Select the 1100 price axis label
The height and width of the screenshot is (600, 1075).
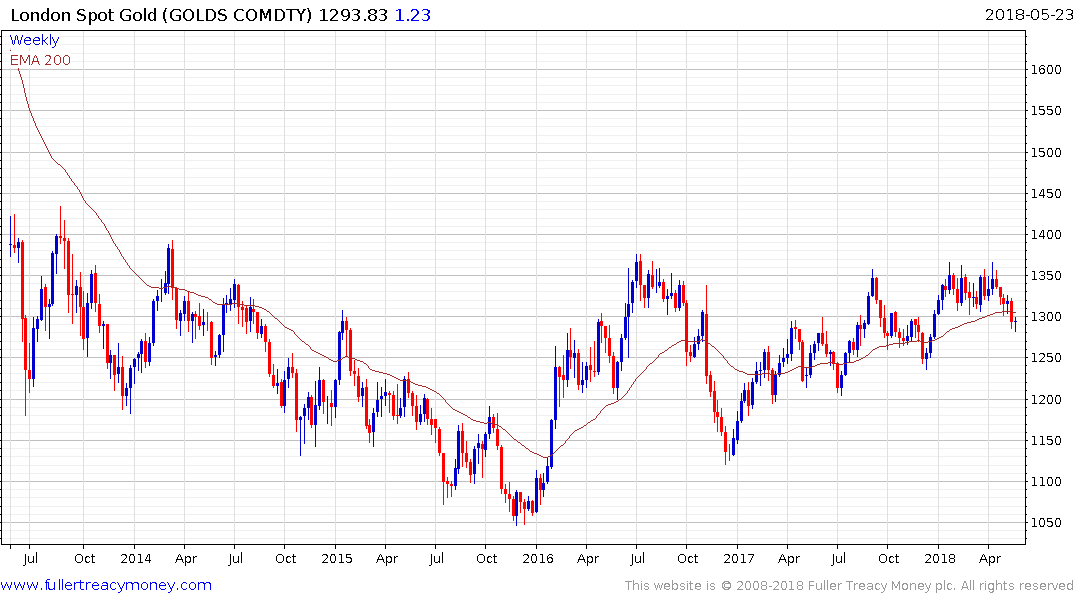click(x=1046, y=481)
